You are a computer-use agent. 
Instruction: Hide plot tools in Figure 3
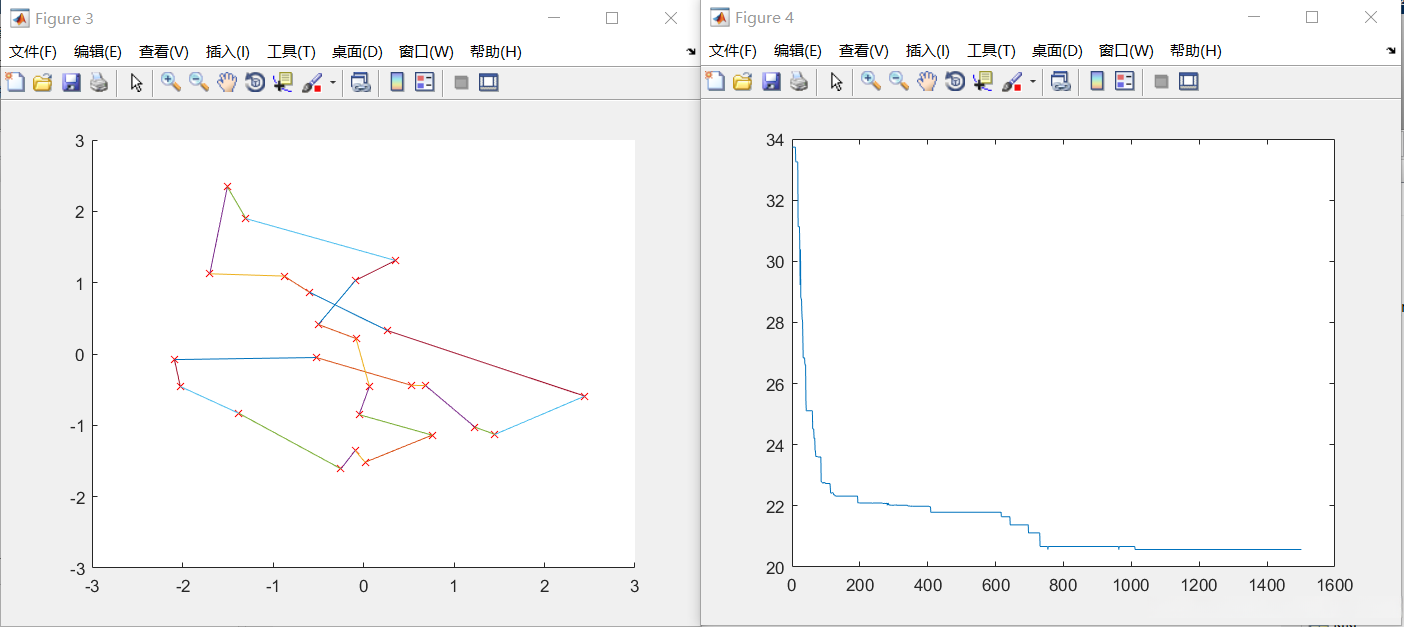[461, 83]
